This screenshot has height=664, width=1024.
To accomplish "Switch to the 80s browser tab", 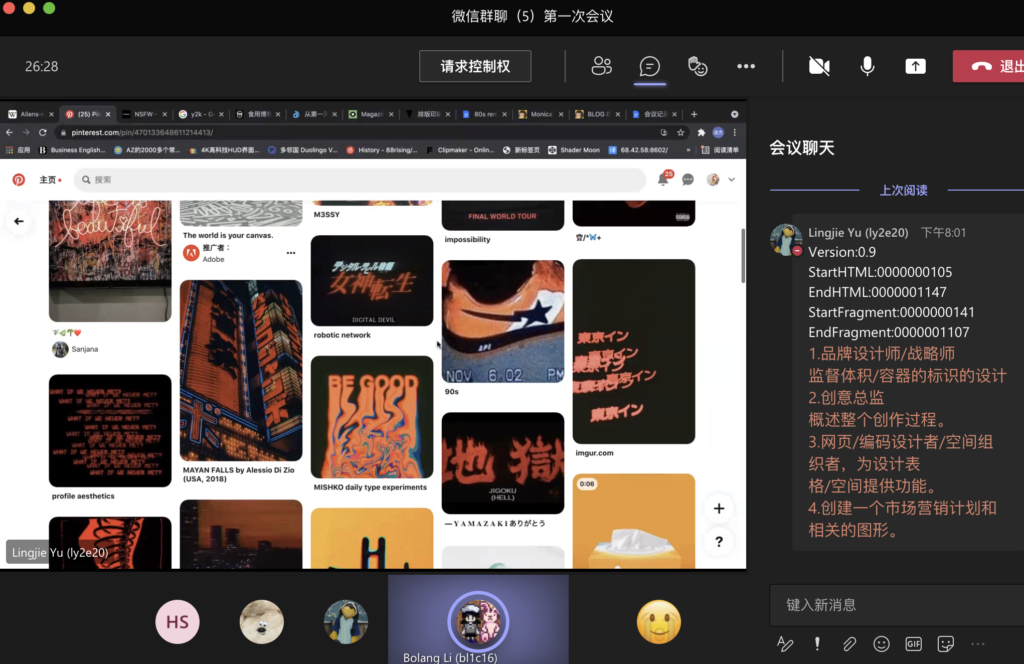I will pyautogui.click(x=483, y=114).
